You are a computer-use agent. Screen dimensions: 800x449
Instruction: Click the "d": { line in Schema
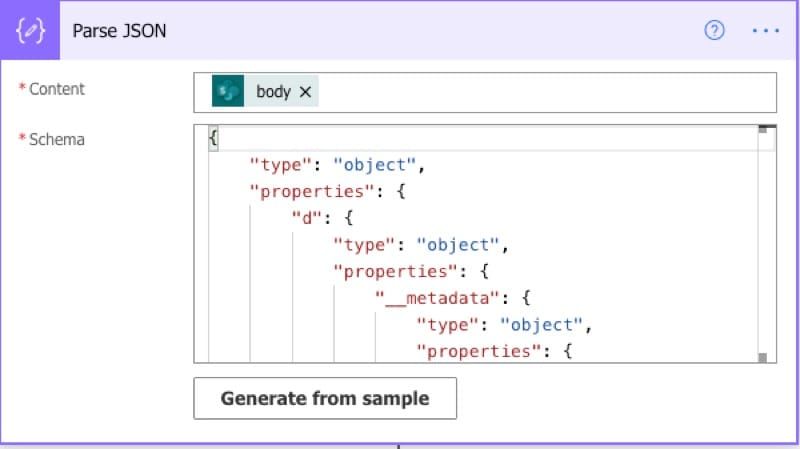point(322,217)
